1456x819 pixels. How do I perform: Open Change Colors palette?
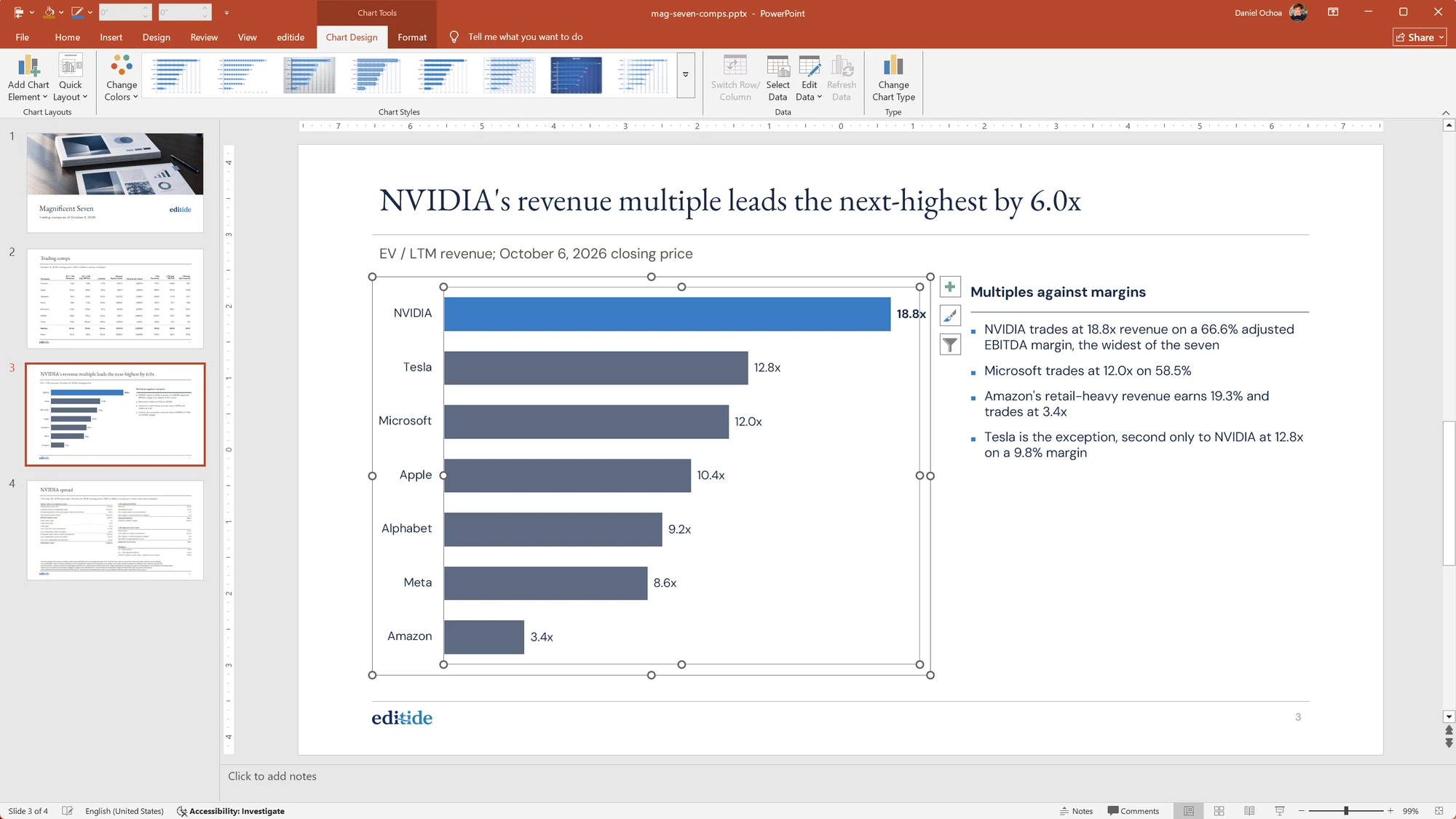pyautogui.click(x=121, y=78)
